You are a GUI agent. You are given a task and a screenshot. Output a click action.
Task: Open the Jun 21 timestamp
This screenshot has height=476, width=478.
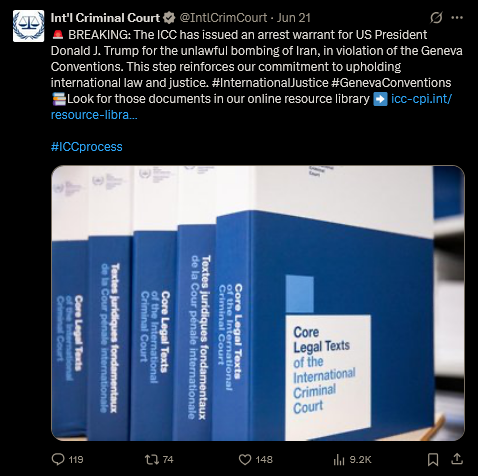pos(294,18)
